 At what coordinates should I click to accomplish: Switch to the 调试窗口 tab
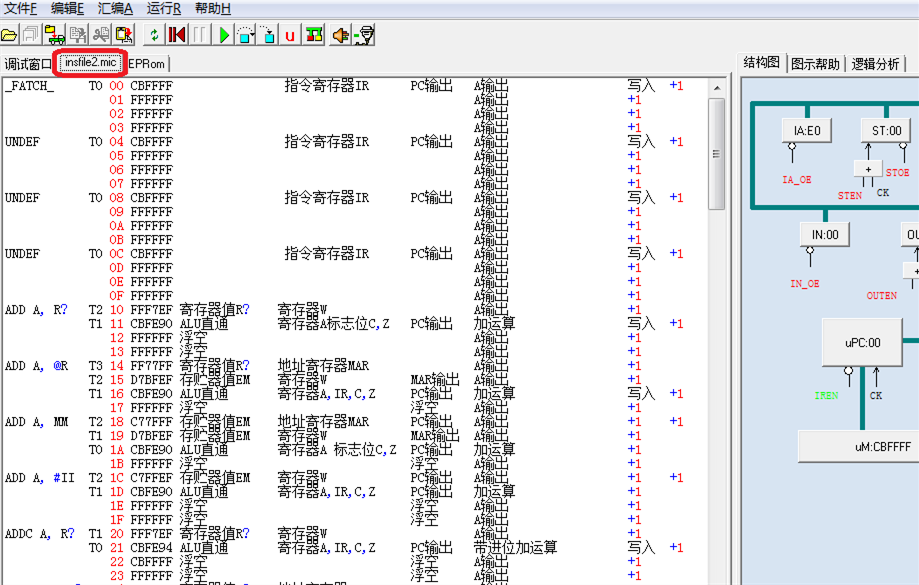tap(28, 64)
